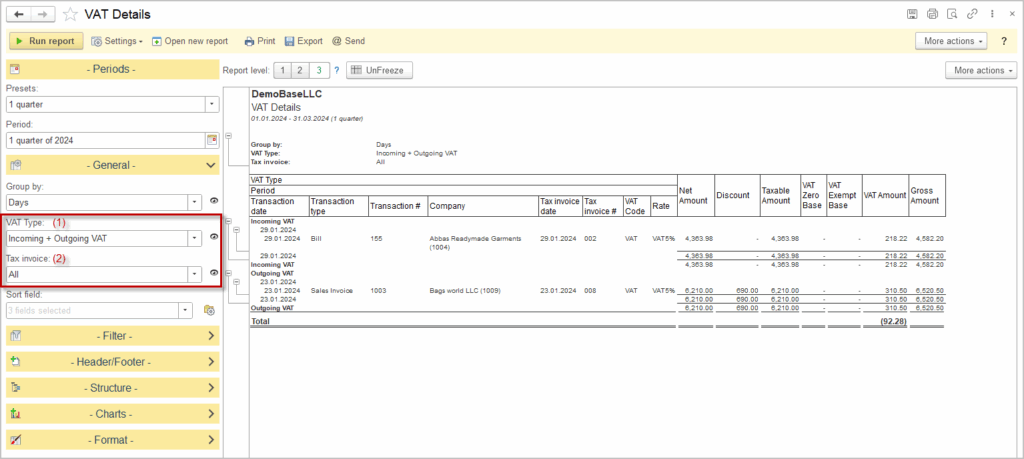This screenshot has width=1024, height=459.
Task: Open calendar picker for Period field
Action: [211, 140]
